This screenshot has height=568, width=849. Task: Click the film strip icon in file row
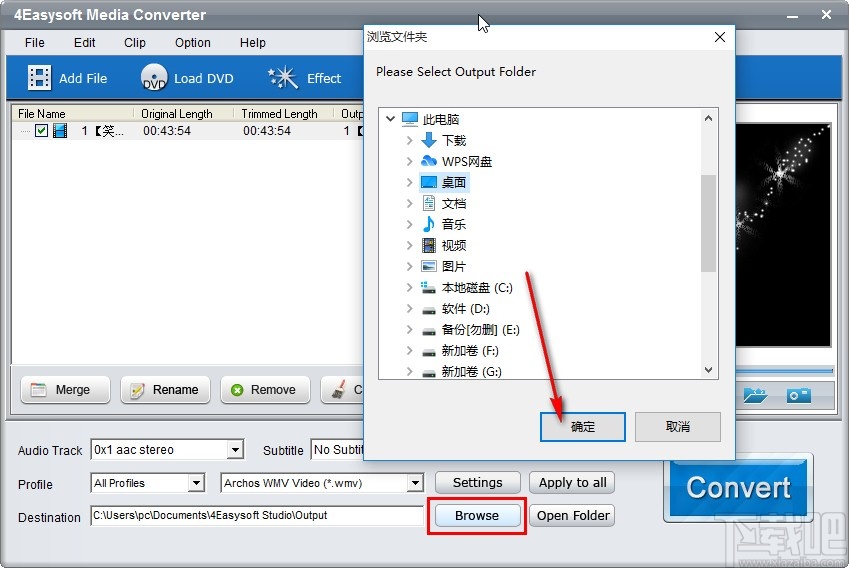pos(60,130)
